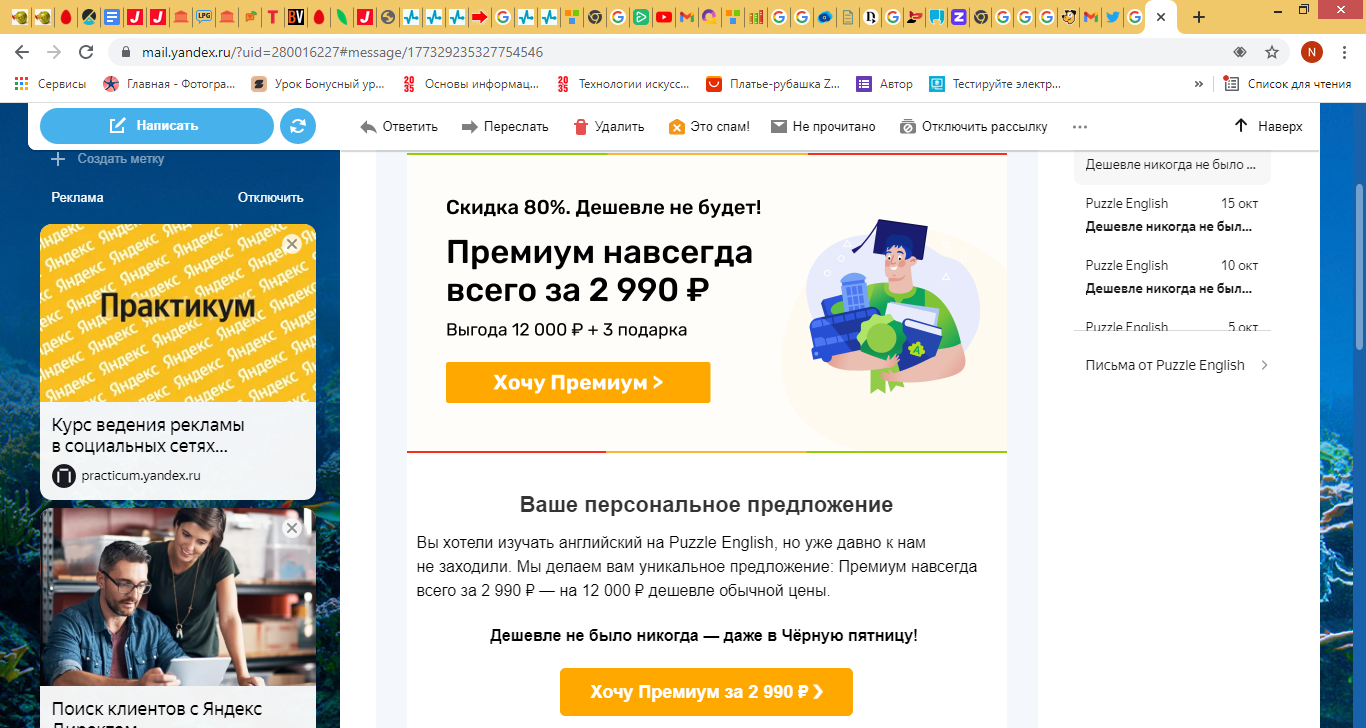Open the Автор bookmark
The height and width of the screenshot is (728, 1366).
(885, 84)
